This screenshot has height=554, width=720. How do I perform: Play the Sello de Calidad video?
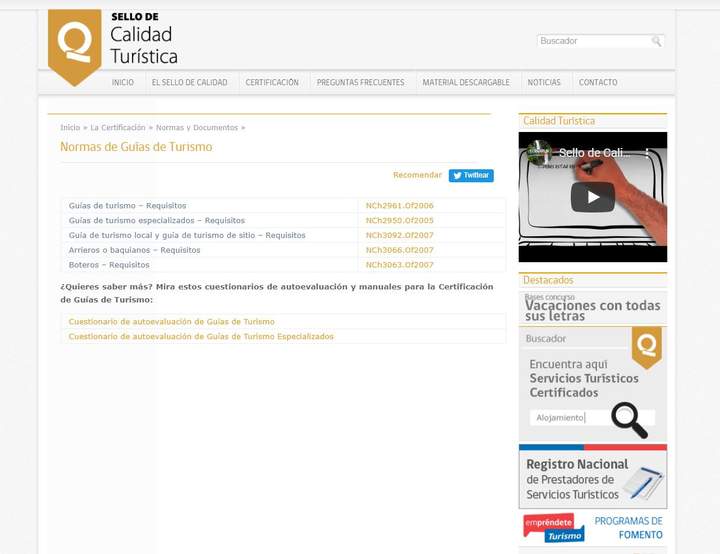[x=592, y=197]
